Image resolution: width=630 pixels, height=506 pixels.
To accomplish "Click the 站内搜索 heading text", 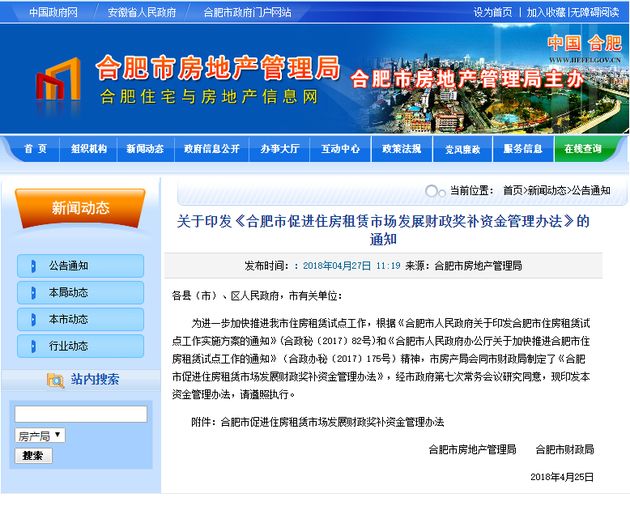I will (95, 379).
